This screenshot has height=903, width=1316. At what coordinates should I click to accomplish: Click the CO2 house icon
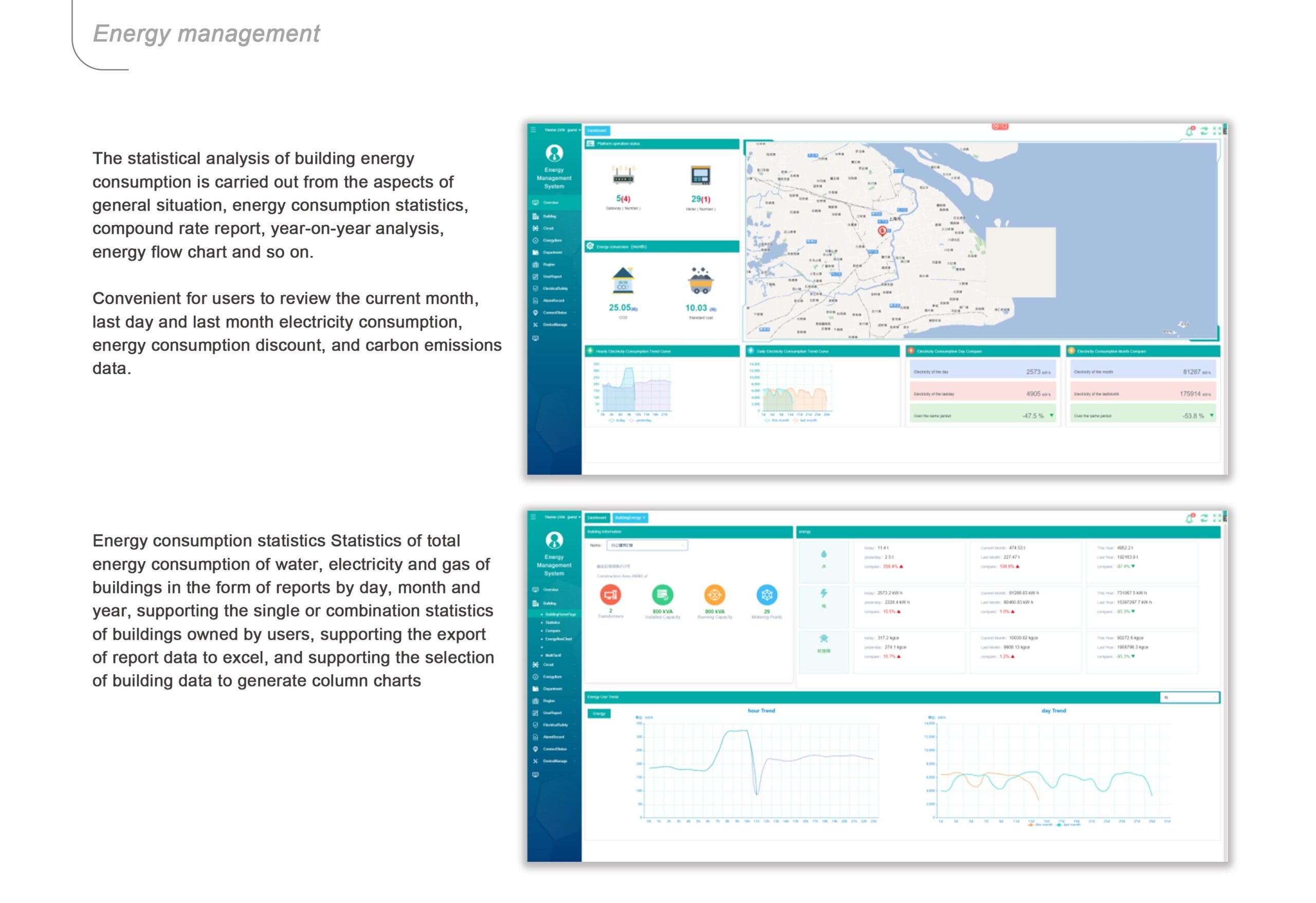(623, 280)
